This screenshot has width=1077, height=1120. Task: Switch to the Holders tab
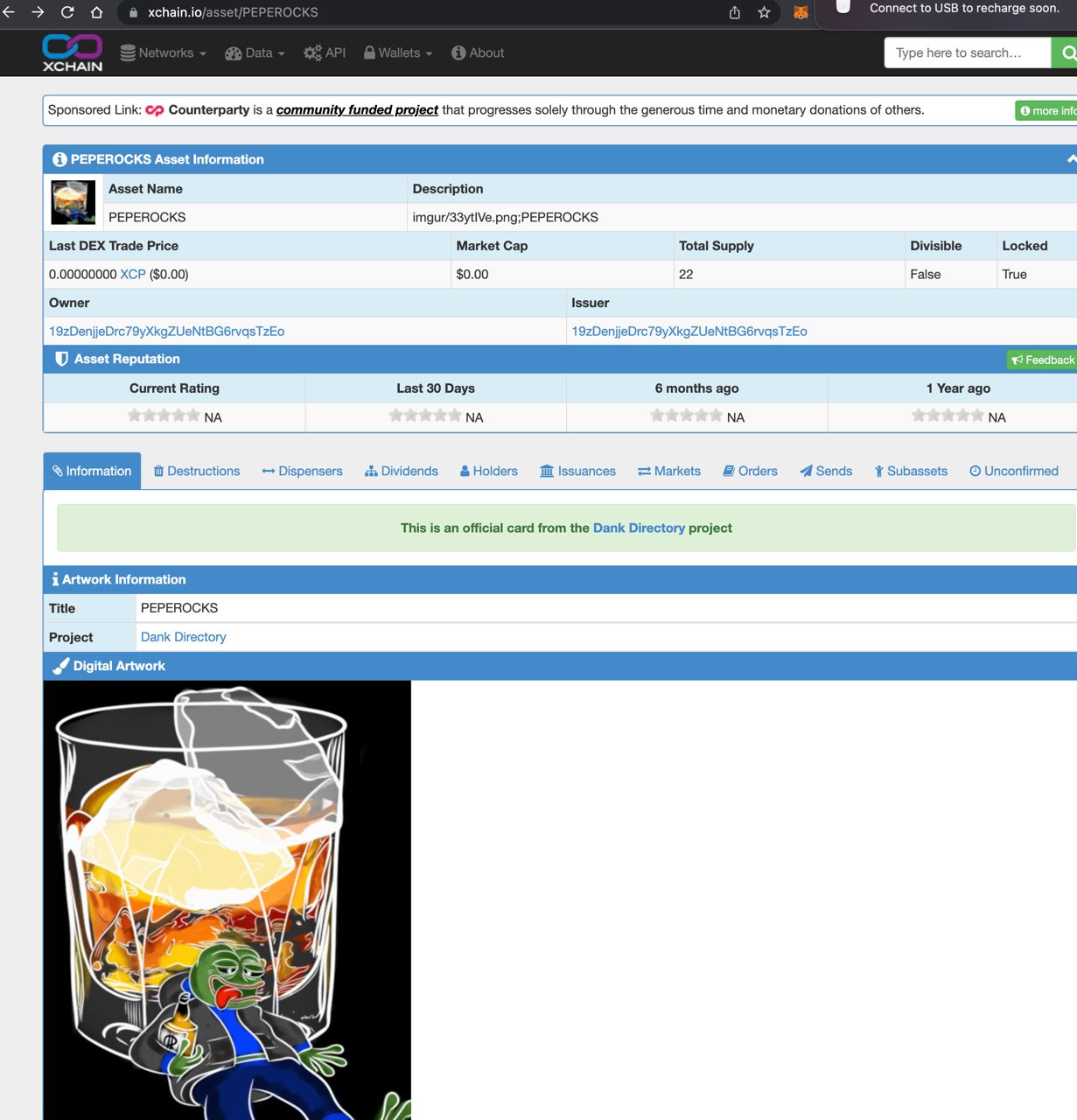click(489, 471)
